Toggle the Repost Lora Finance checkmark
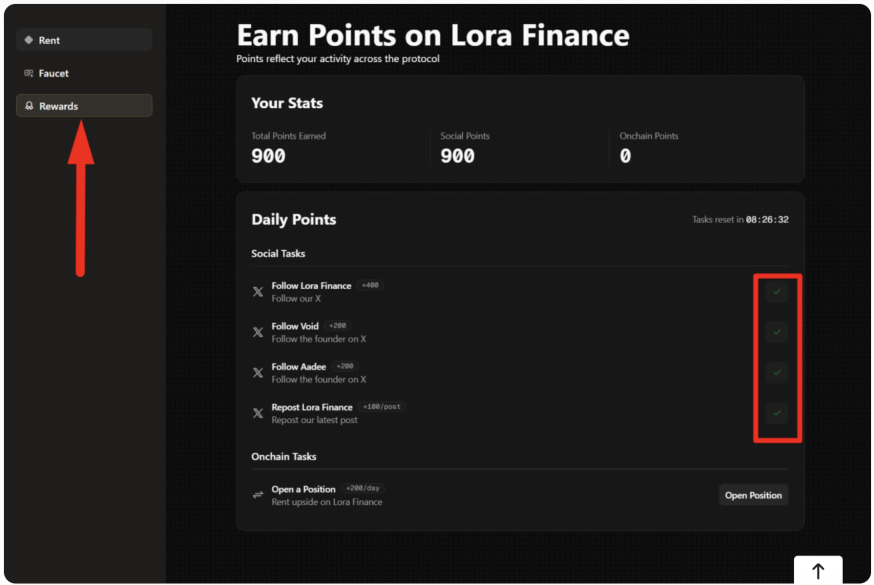Viewport: 874px width, 585px height. pyautogui.click(x=775, y=413)
